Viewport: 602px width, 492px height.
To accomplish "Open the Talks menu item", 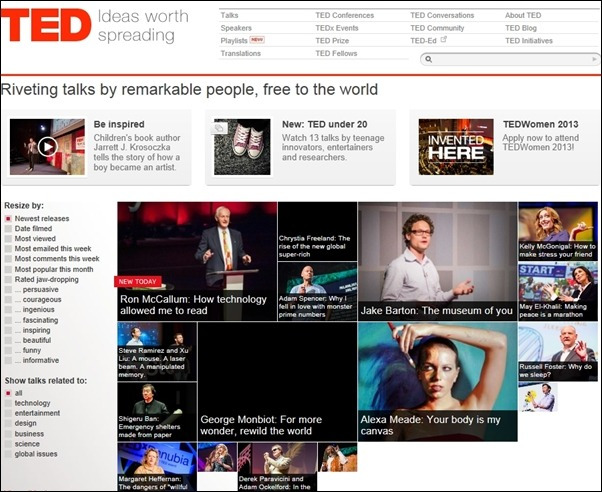I will tap(229, 15).
